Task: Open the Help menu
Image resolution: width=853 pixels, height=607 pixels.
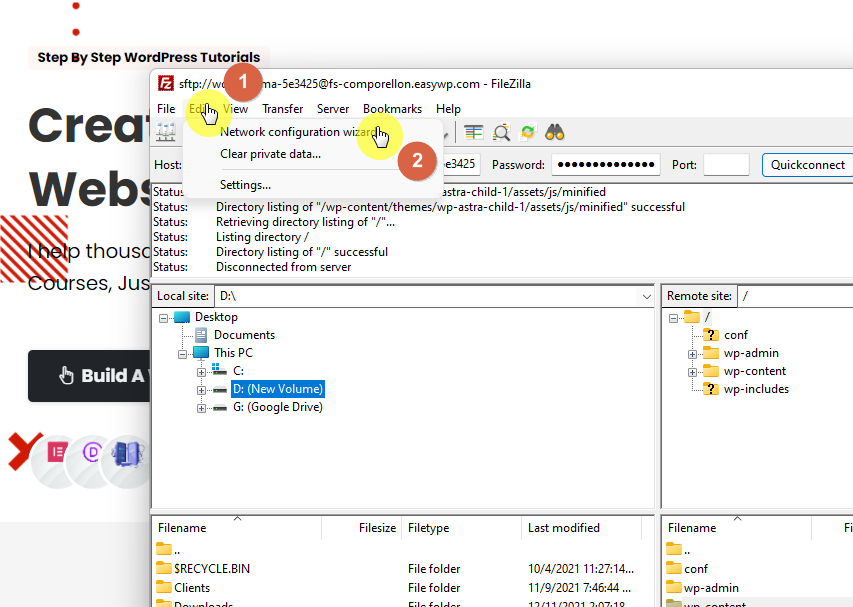Action: (x=448, y=109)
